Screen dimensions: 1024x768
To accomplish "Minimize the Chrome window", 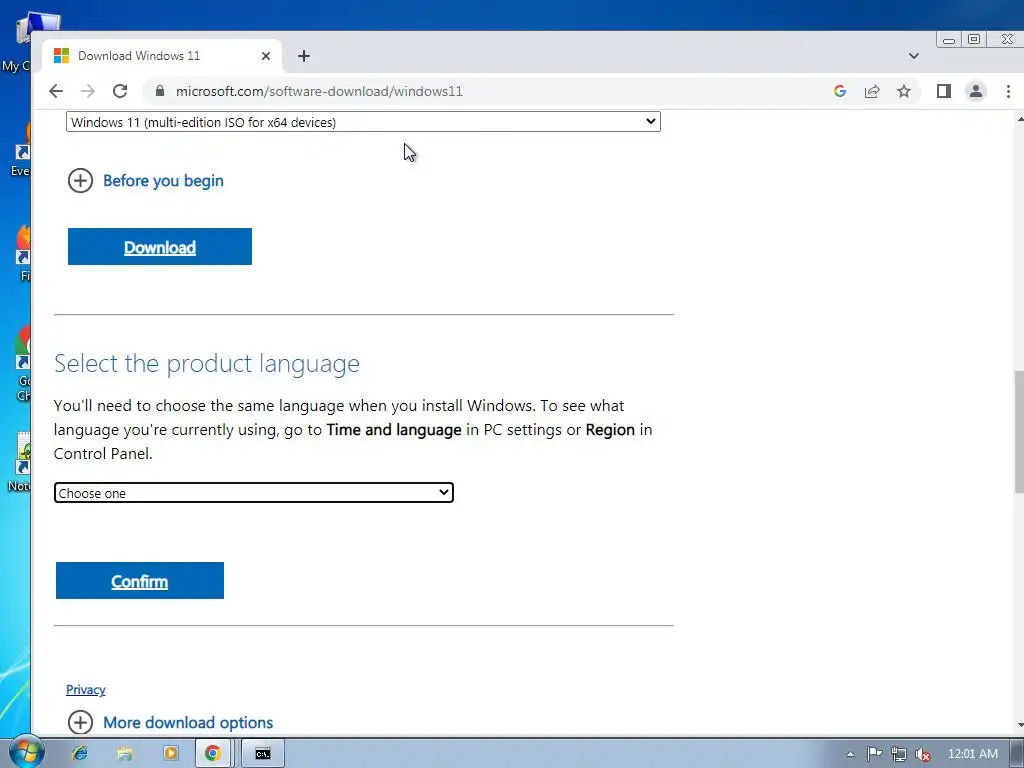I will 949,40.
